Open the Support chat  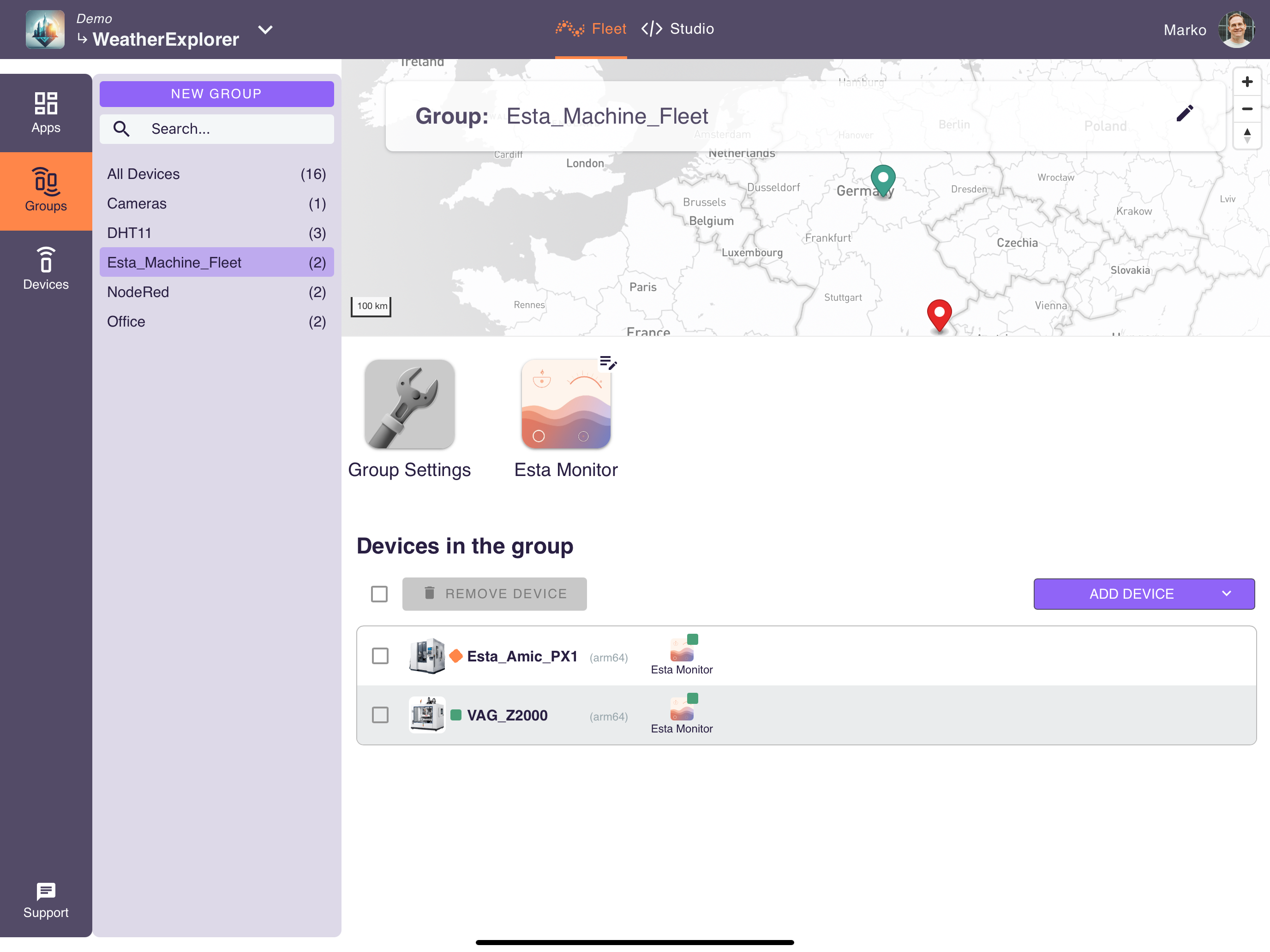(46, 900)
